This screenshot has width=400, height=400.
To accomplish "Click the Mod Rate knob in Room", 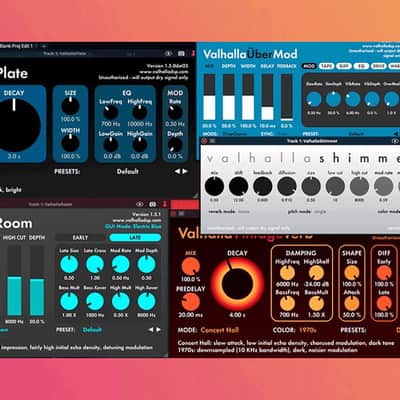I will (x=121, y=264).
